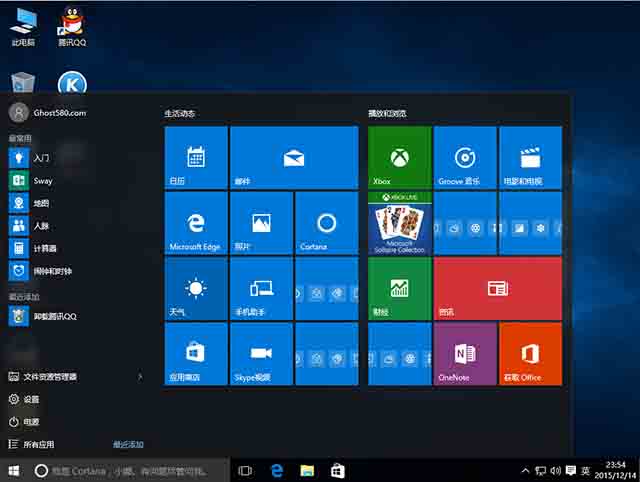Click the taskbar clock showing 23:54

615,470
